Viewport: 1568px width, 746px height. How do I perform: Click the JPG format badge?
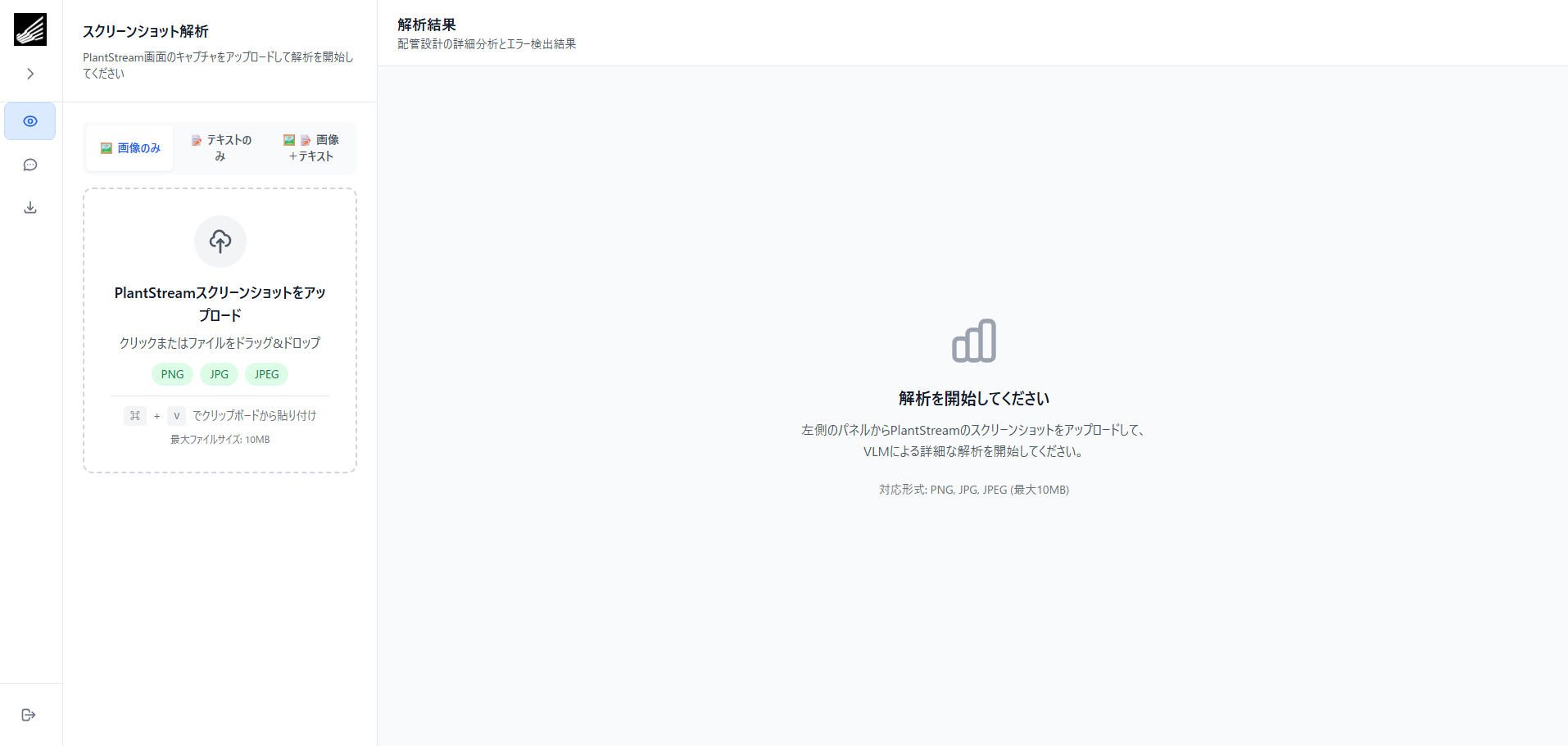219,374
